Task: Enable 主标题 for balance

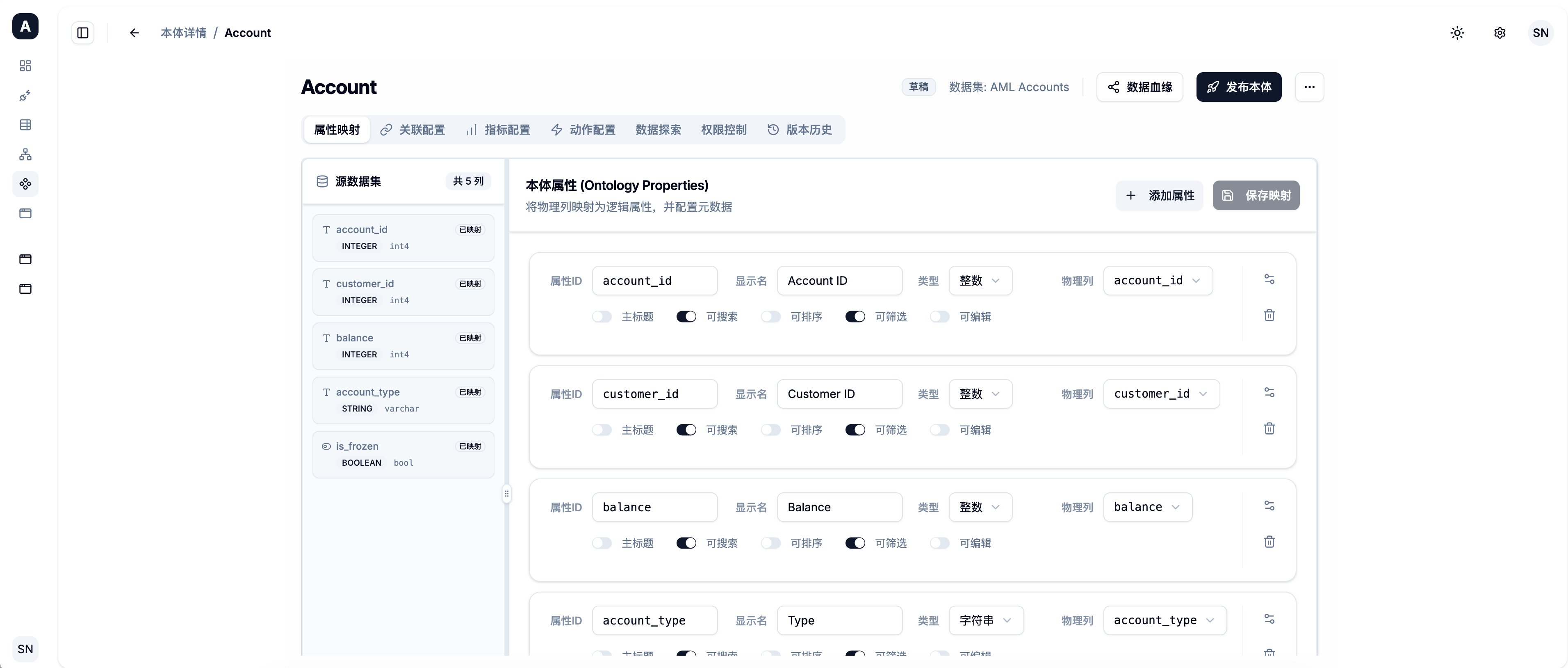Action: point(602,543)
